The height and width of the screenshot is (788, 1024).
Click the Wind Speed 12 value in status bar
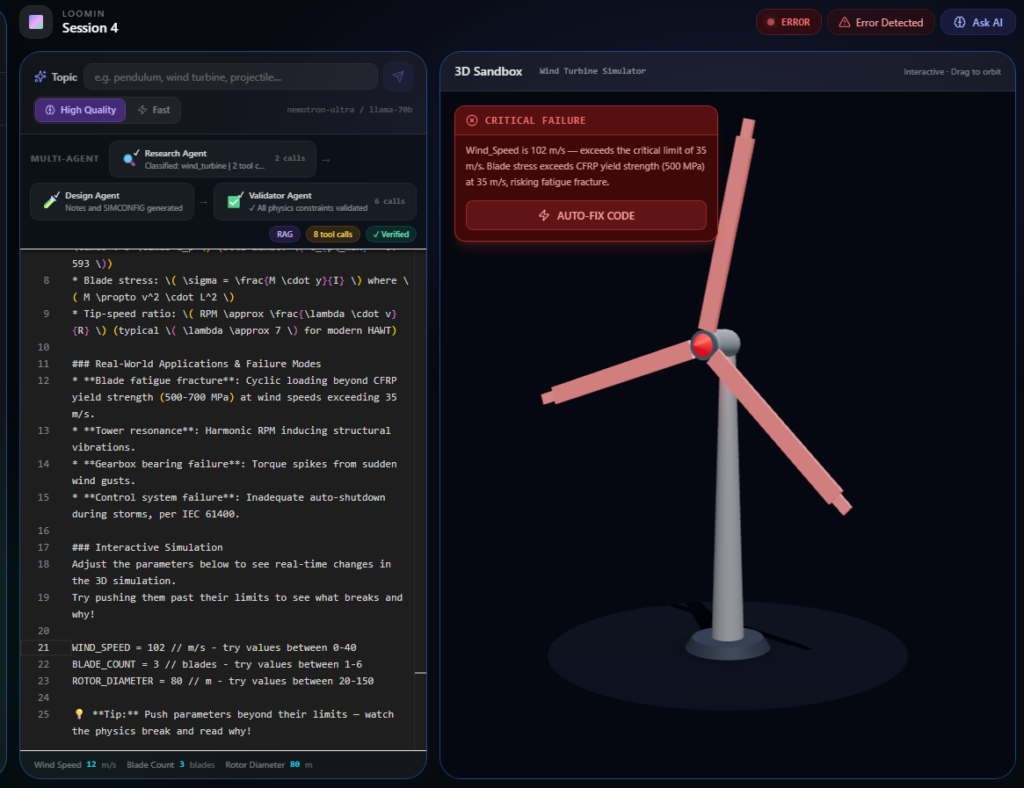89,762
